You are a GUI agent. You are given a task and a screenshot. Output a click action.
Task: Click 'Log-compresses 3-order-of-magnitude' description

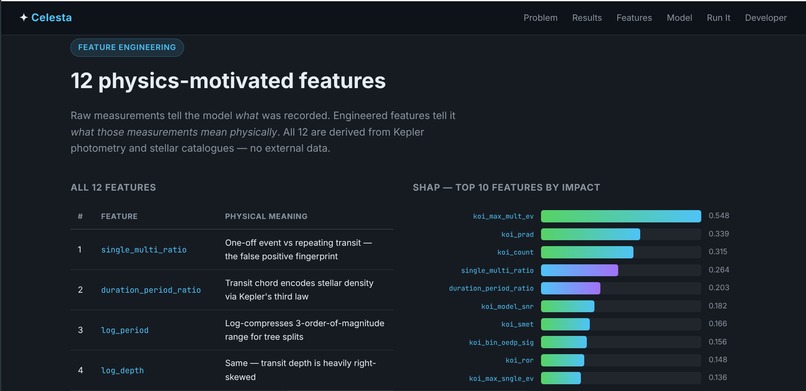[x=305, y=330]
